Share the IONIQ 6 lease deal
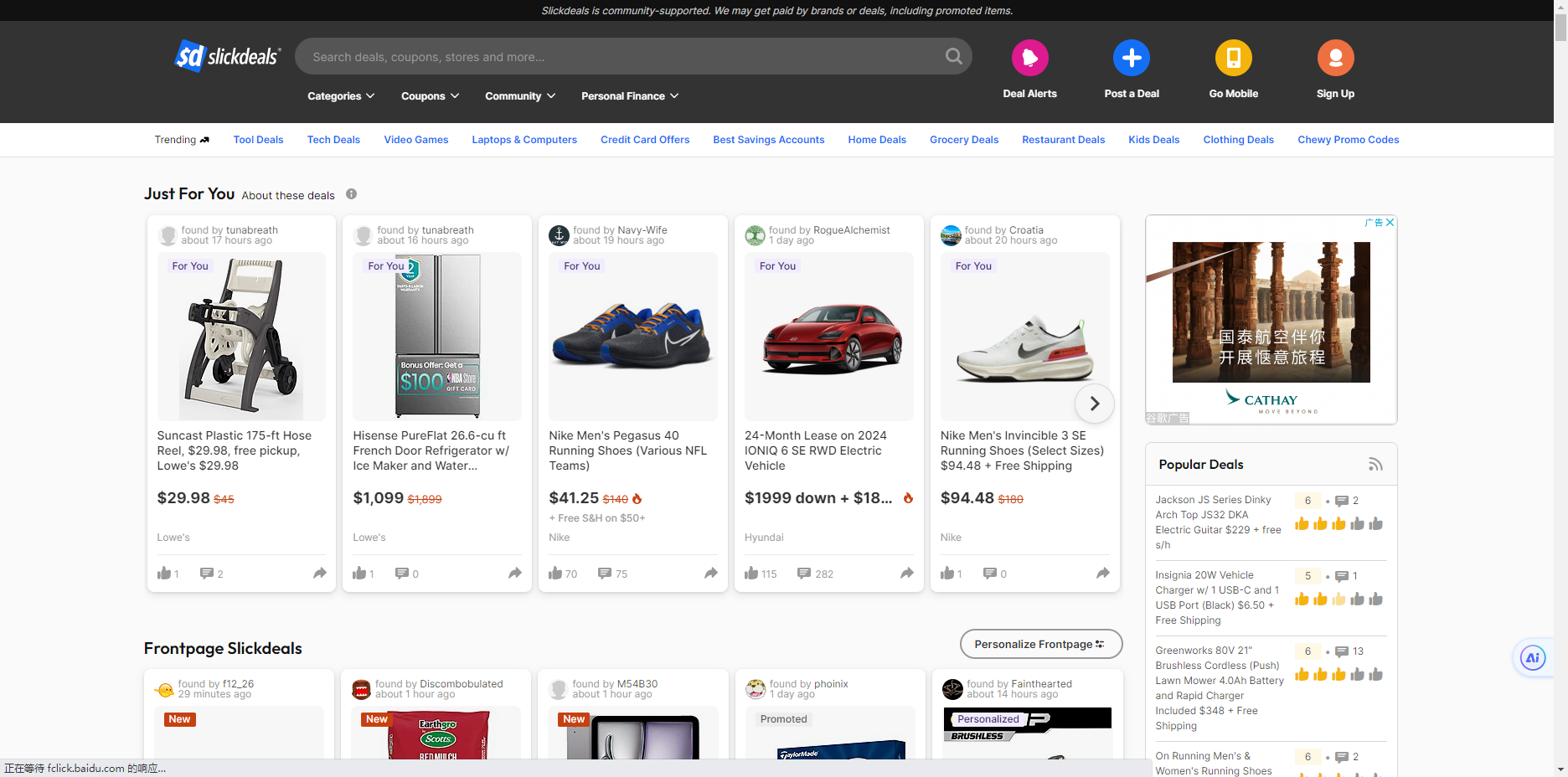This screenshot has width=1568, height=777. click(x=907, y=574)
